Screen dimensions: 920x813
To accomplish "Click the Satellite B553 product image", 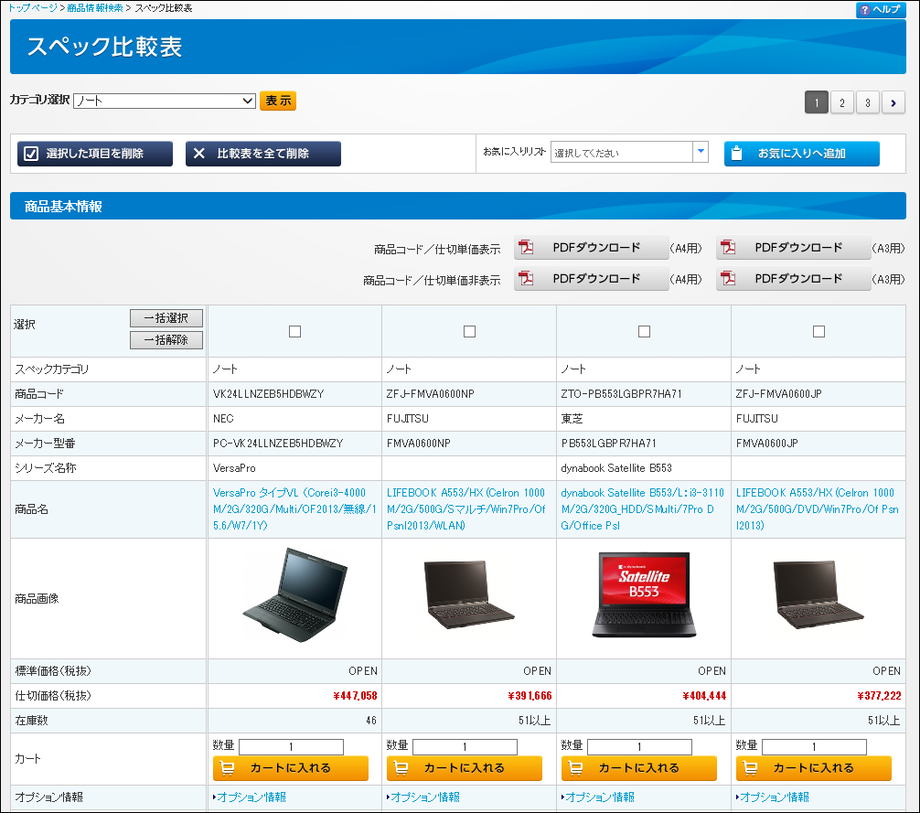I will coord(643,598).
